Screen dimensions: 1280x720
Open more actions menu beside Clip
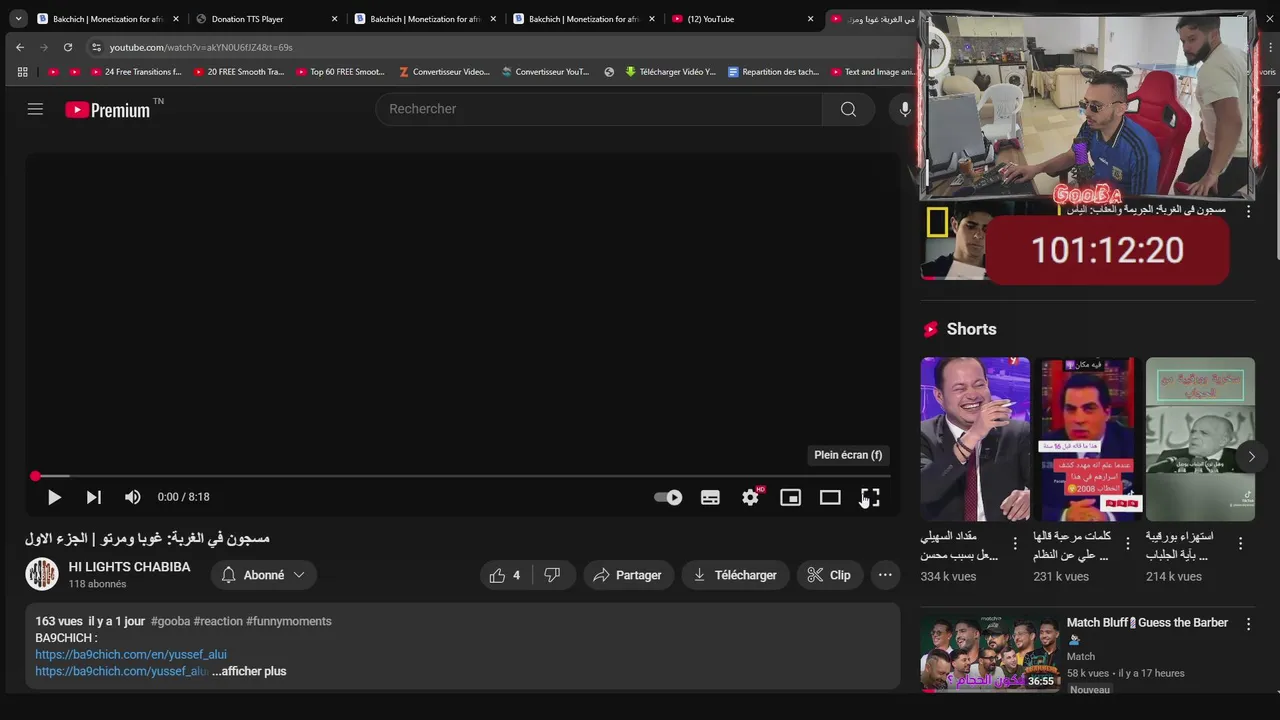tap(885, 575)
